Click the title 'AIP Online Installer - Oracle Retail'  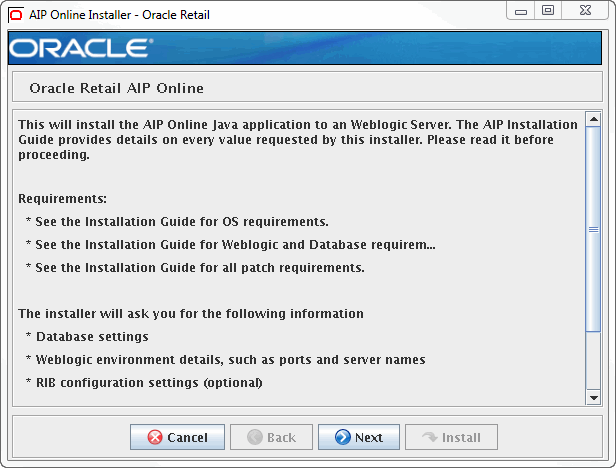(x=119, y=15)
